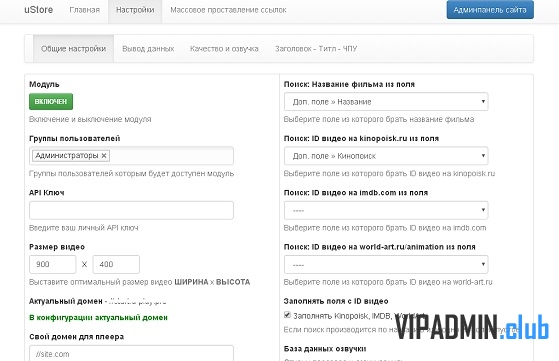Switch to the Общие настройки tab
This screenshot has height=361, width=559.
click(73, 49)
